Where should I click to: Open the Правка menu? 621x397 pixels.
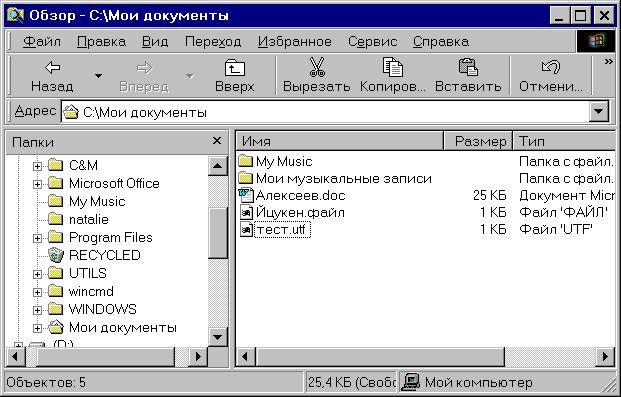[101, 41]
